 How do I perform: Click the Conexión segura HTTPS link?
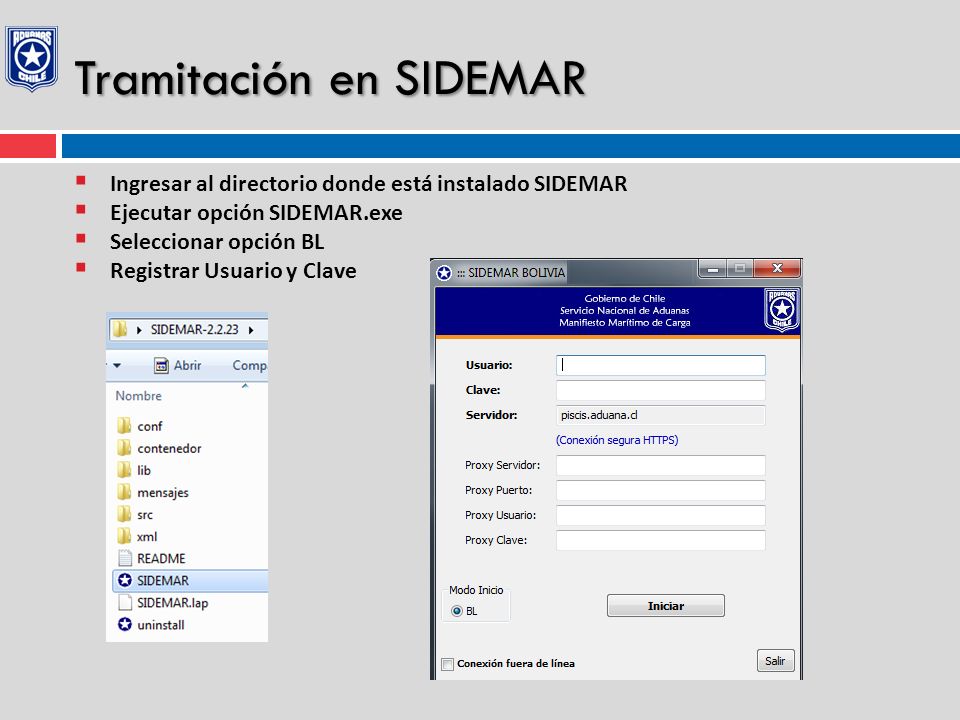[x=617, y=440]
